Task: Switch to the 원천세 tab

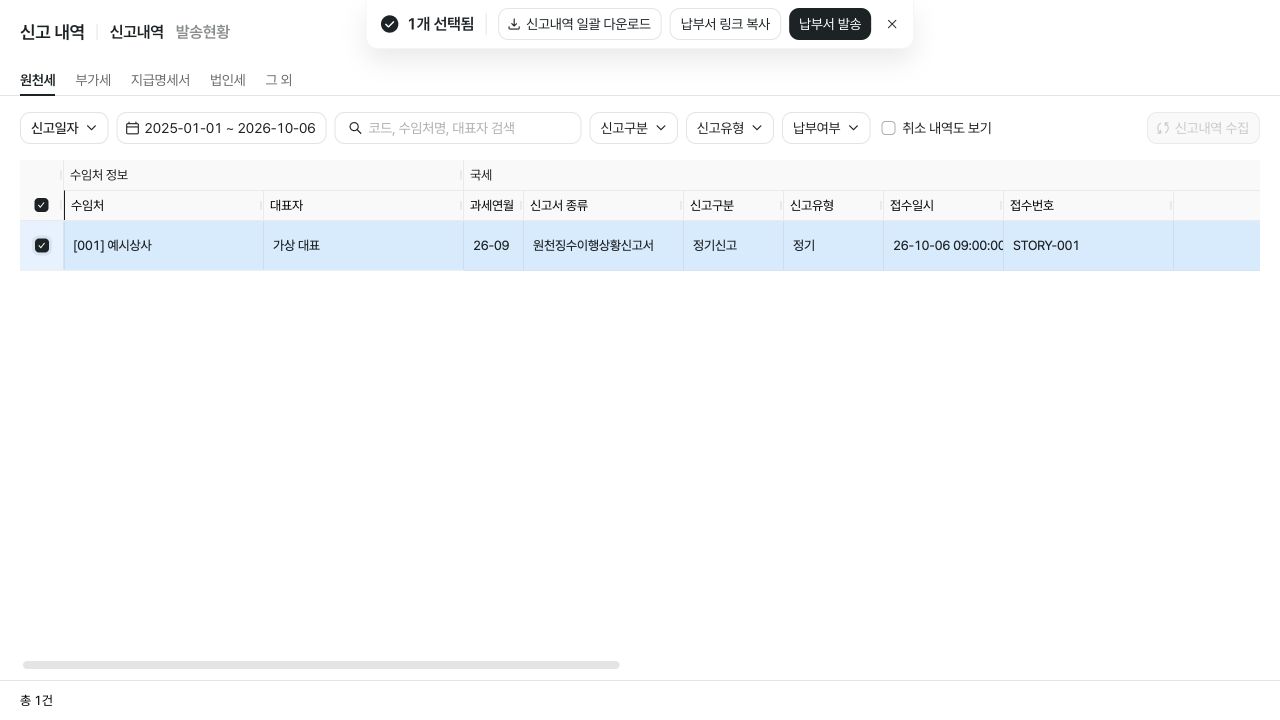Action: (38, 80)
